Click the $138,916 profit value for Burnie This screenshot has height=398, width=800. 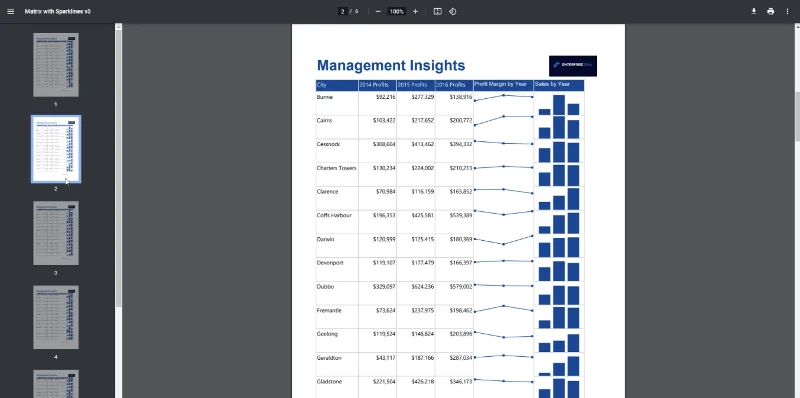[461, 97]
